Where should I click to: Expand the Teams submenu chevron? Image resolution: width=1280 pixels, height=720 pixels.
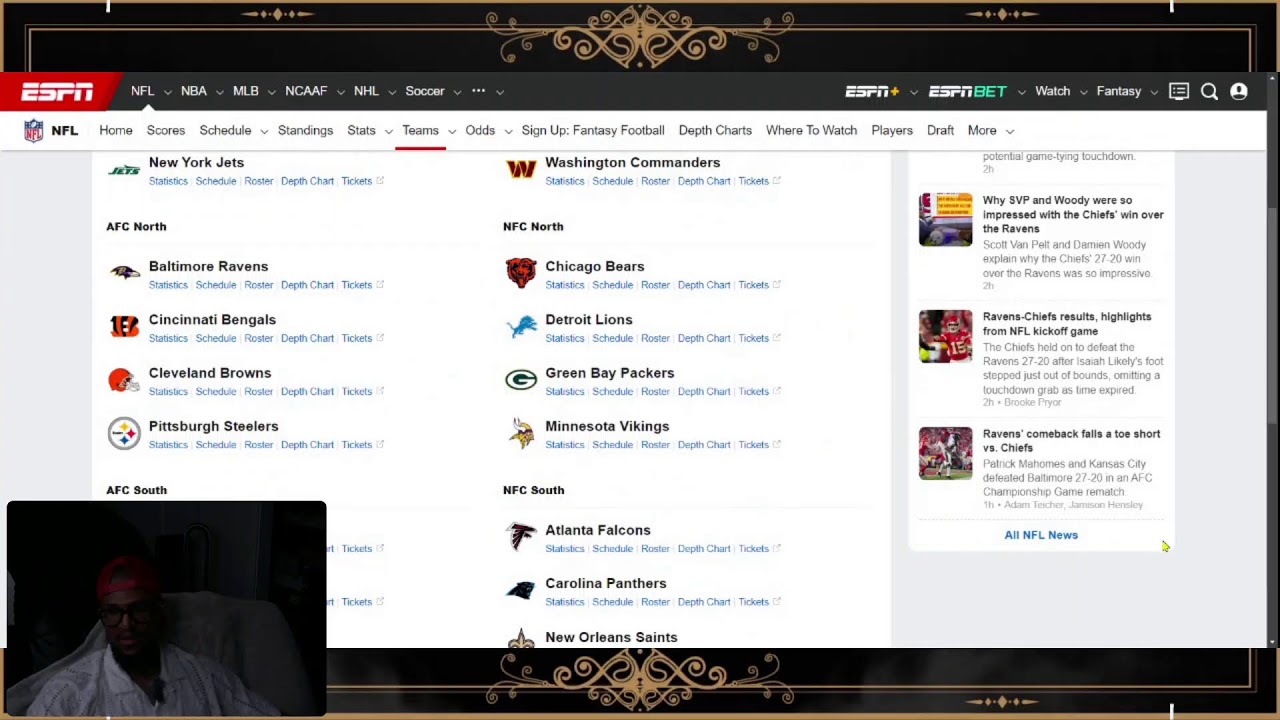click(x=452, y=131)
